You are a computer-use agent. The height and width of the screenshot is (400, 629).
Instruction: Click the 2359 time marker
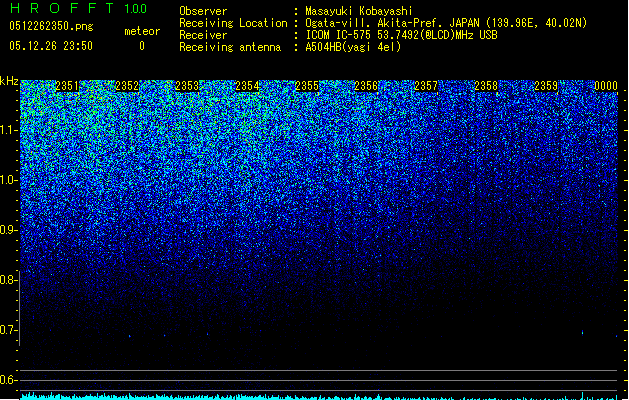tap(546, 86)
